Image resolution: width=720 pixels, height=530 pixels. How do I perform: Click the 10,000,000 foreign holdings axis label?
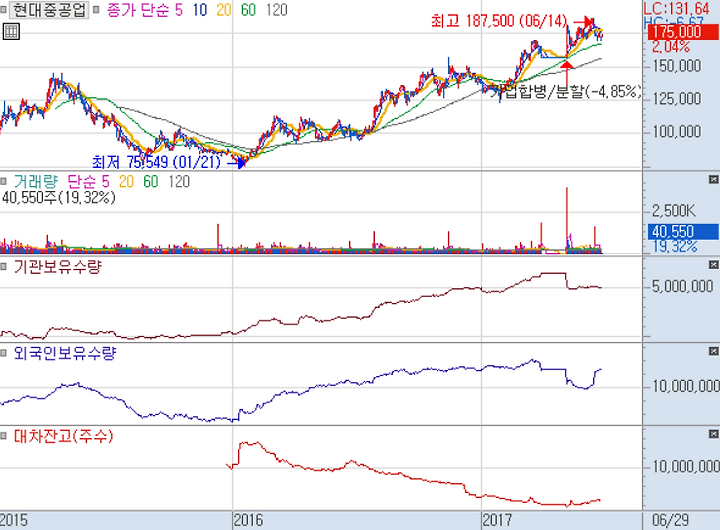[686, 387]
